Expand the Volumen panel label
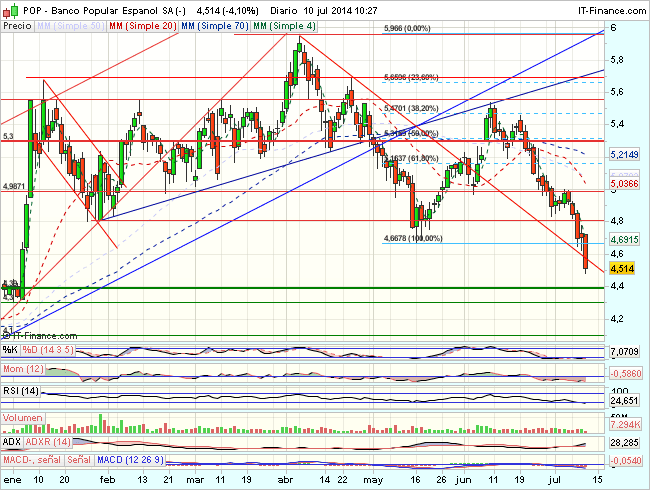 click(x=23, y=417)
